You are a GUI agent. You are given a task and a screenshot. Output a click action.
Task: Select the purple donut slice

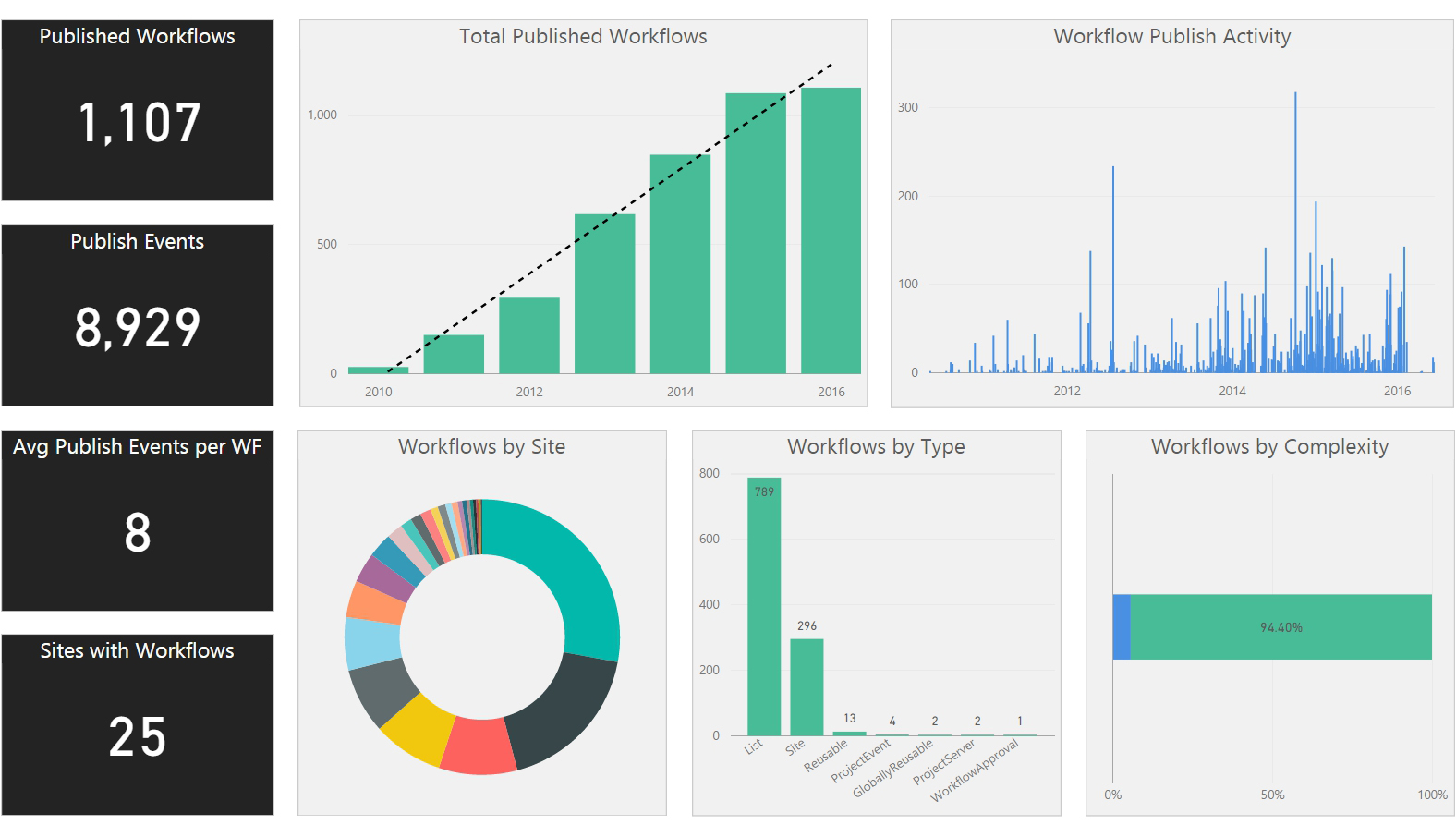coord(388,578)
